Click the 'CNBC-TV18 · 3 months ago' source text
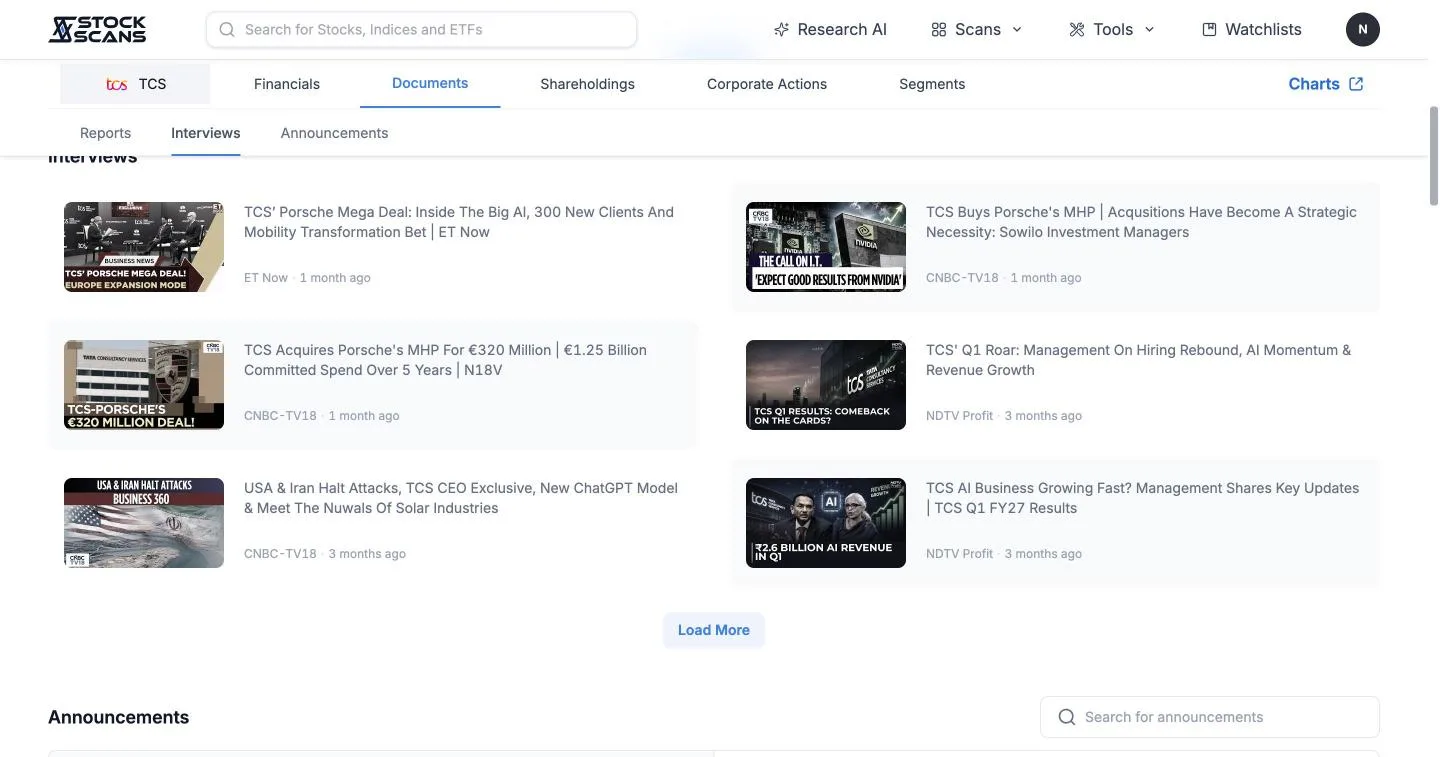This screenshot has height=757, width=1440. (x=325, y=554)
